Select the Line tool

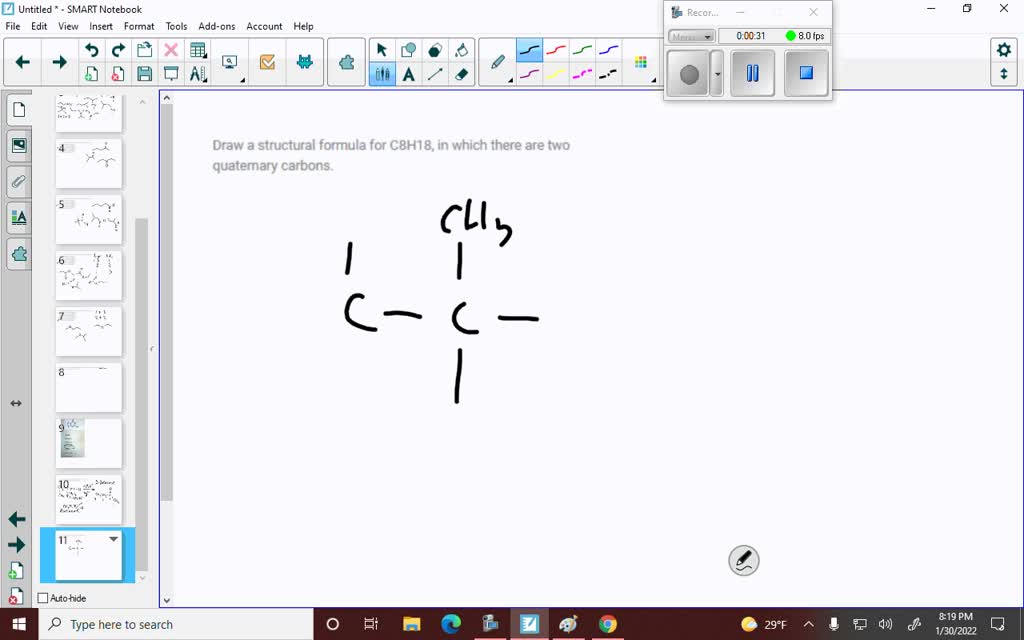pos(433,72)
